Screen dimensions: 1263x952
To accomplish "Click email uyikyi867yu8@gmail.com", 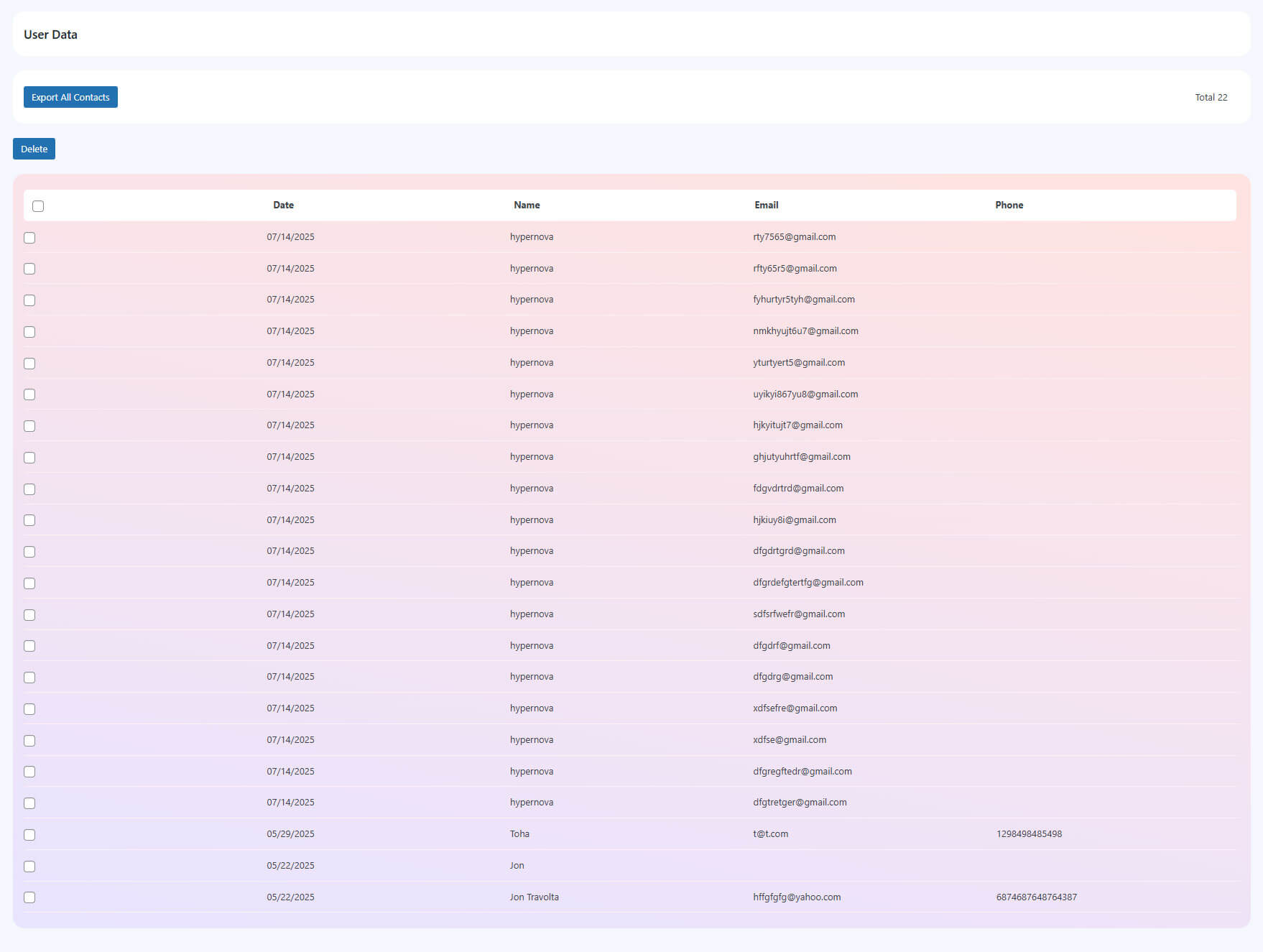I will (x=805, y=394).
